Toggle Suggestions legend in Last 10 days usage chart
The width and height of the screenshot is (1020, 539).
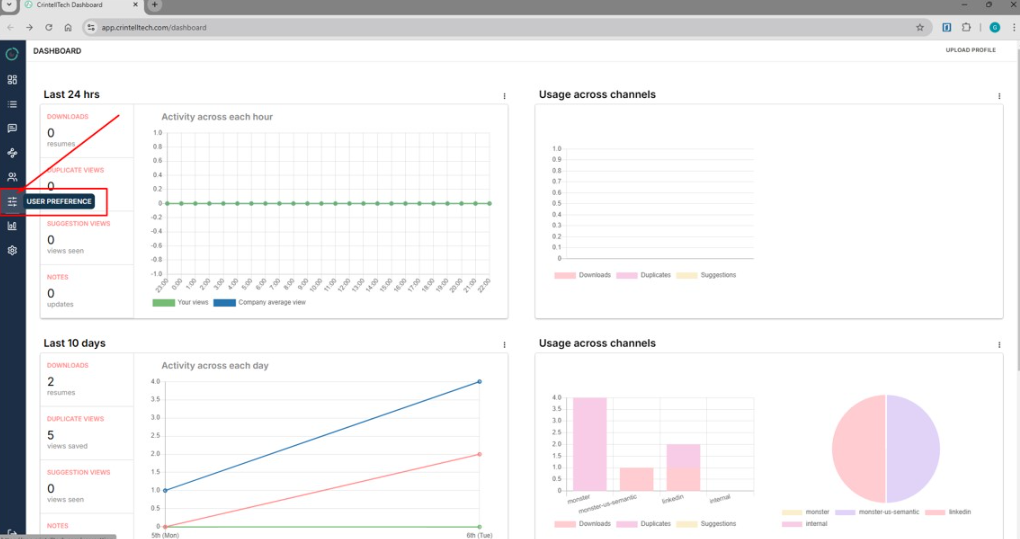click(x=706, y=524)
